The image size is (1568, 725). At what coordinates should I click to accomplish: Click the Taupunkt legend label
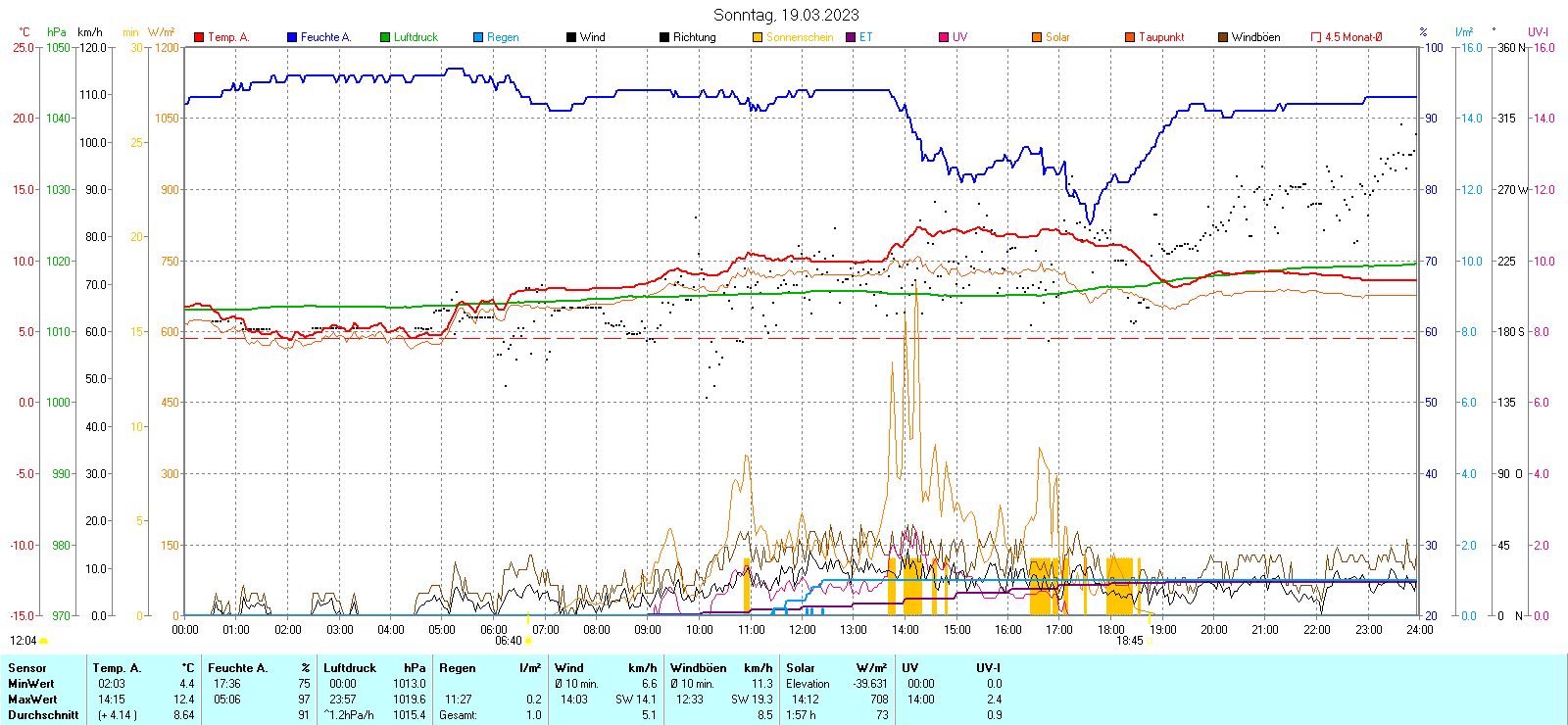point(1161,37)
